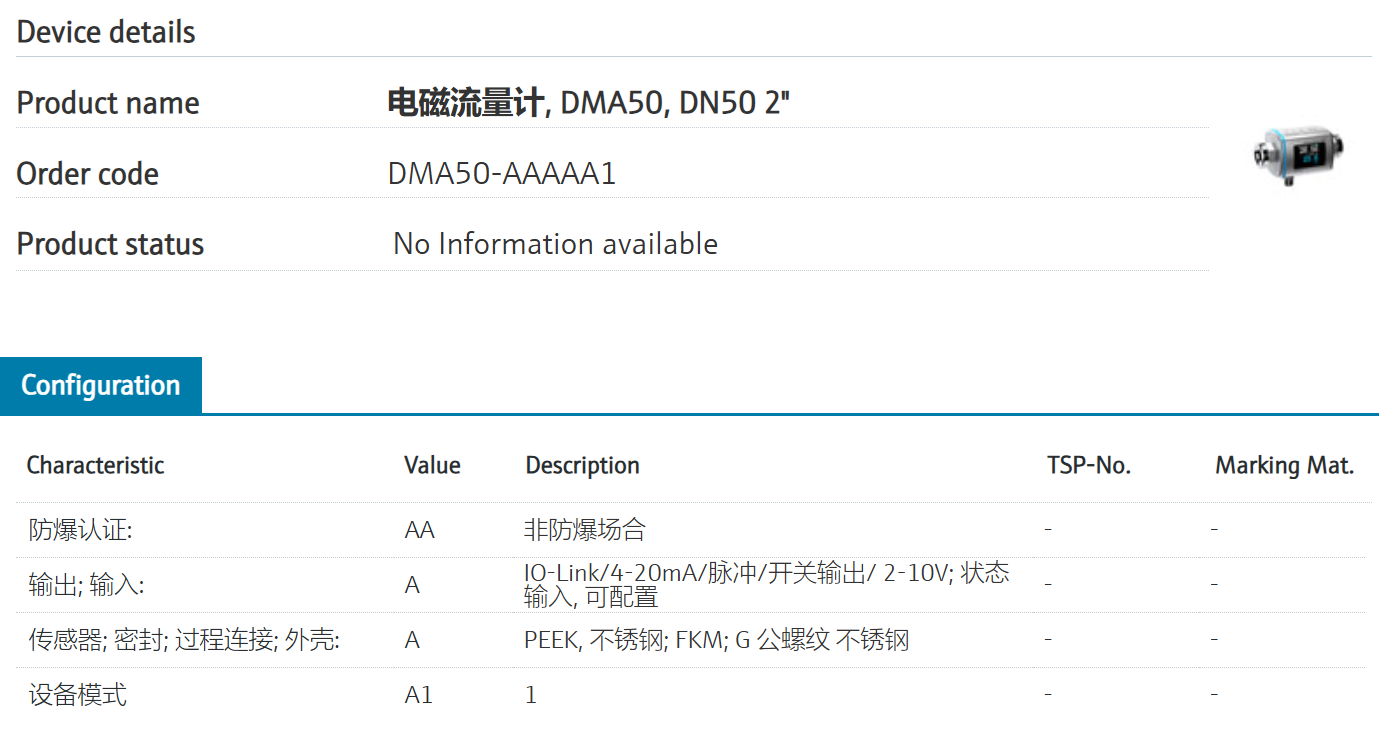Click the 非防爆场合 description
Screen dimensions: 1379x733
pos(585,530)
